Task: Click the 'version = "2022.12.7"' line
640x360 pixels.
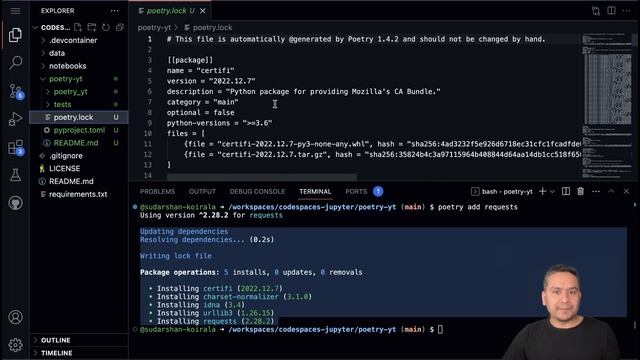Action: (x=211, y=81)
